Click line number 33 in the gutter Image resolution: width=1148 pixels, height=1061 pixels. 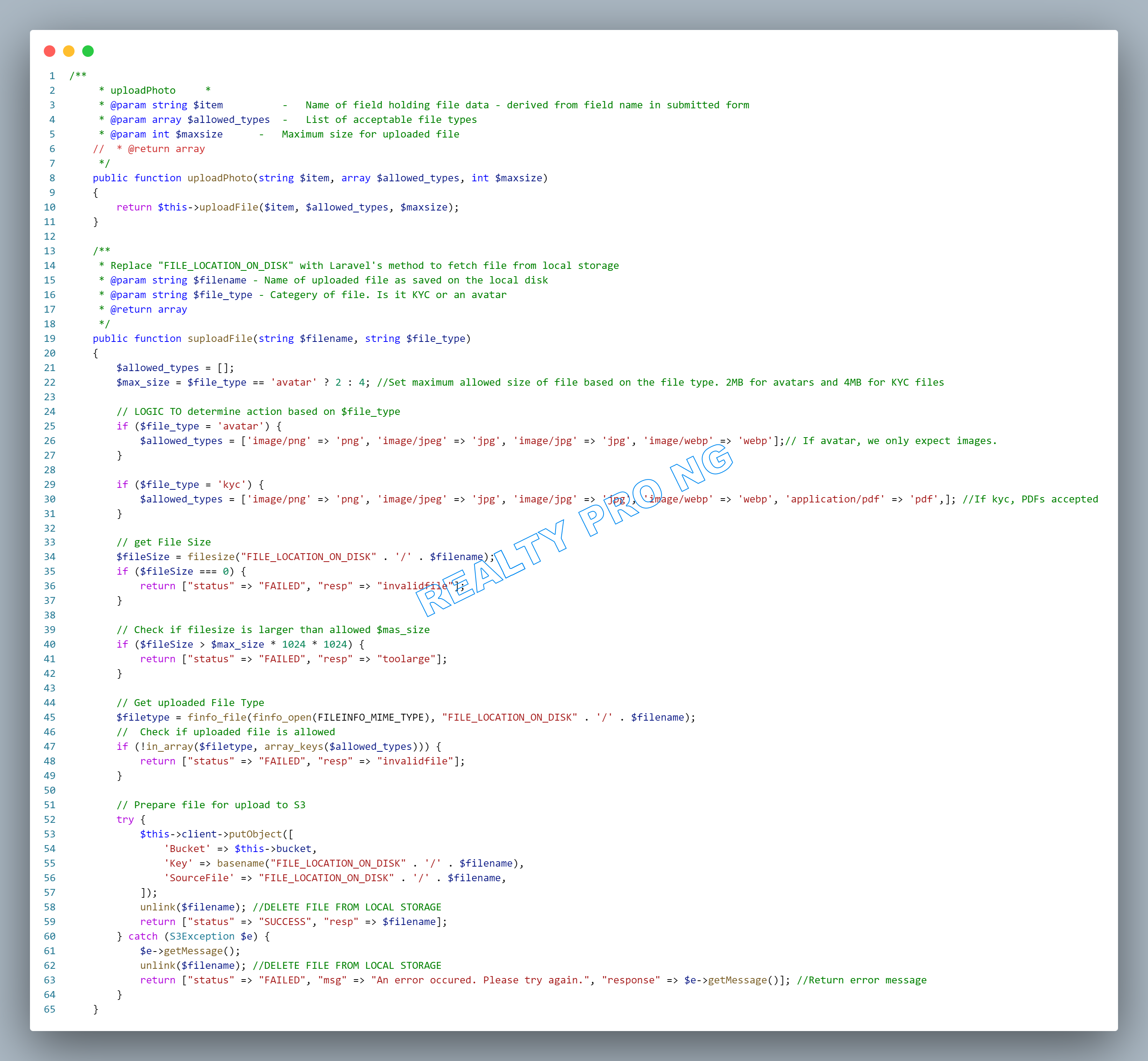tap(50, 542)
